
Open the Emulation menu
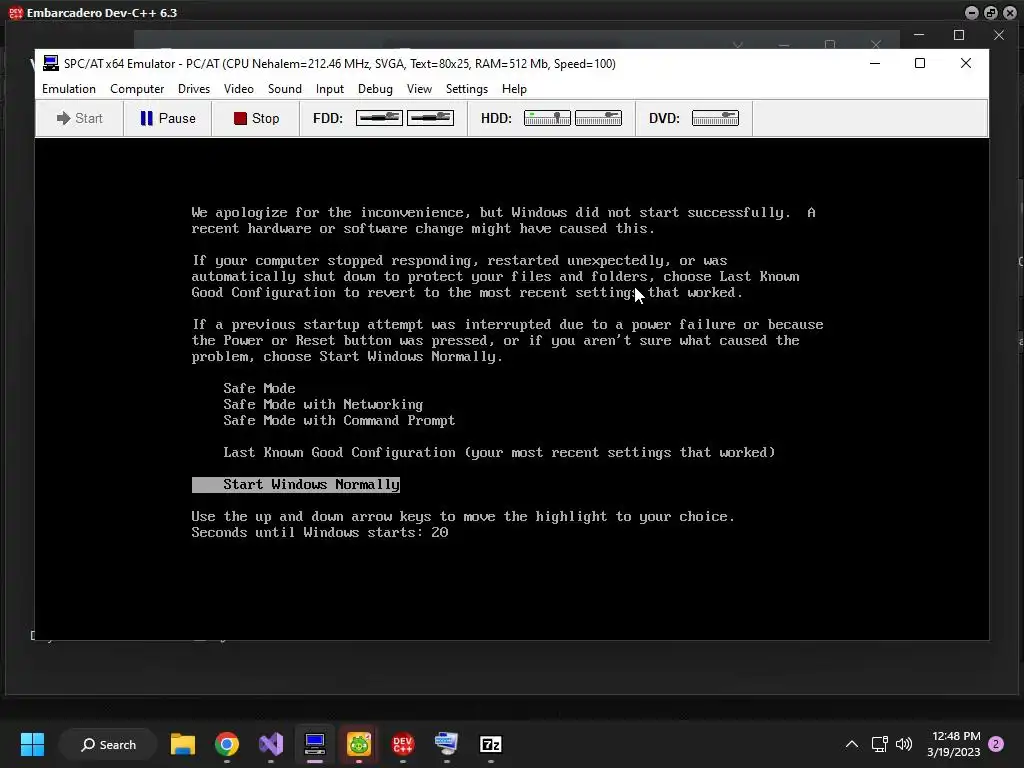pos(69,89)
